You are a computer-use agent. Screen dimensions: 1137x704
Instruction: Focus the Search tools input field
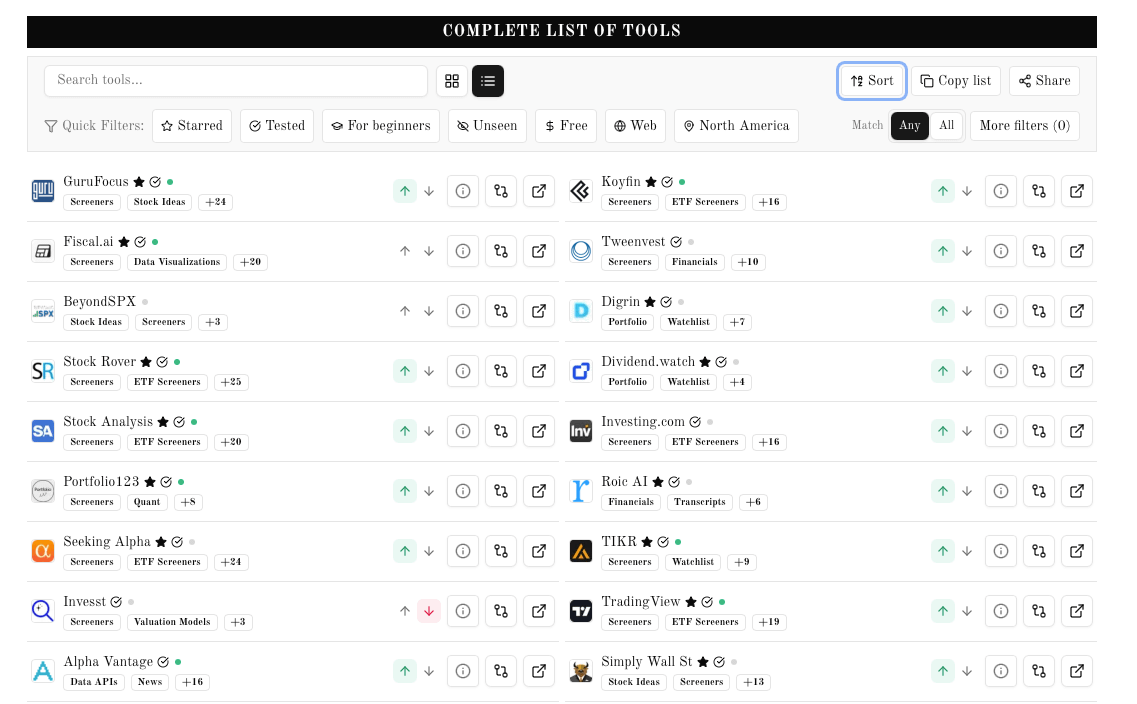(x=236, y=80)
